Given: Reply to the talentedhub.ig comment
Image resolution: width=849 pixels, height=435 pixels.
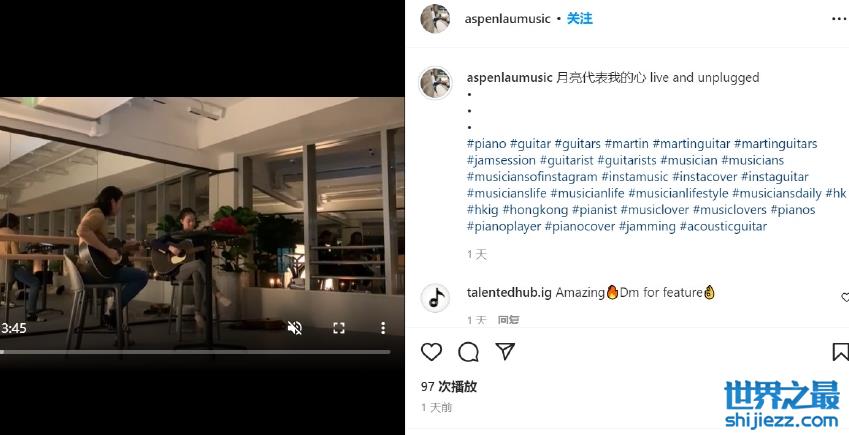Looking at the screenshot, I should (x=508, y=320).
